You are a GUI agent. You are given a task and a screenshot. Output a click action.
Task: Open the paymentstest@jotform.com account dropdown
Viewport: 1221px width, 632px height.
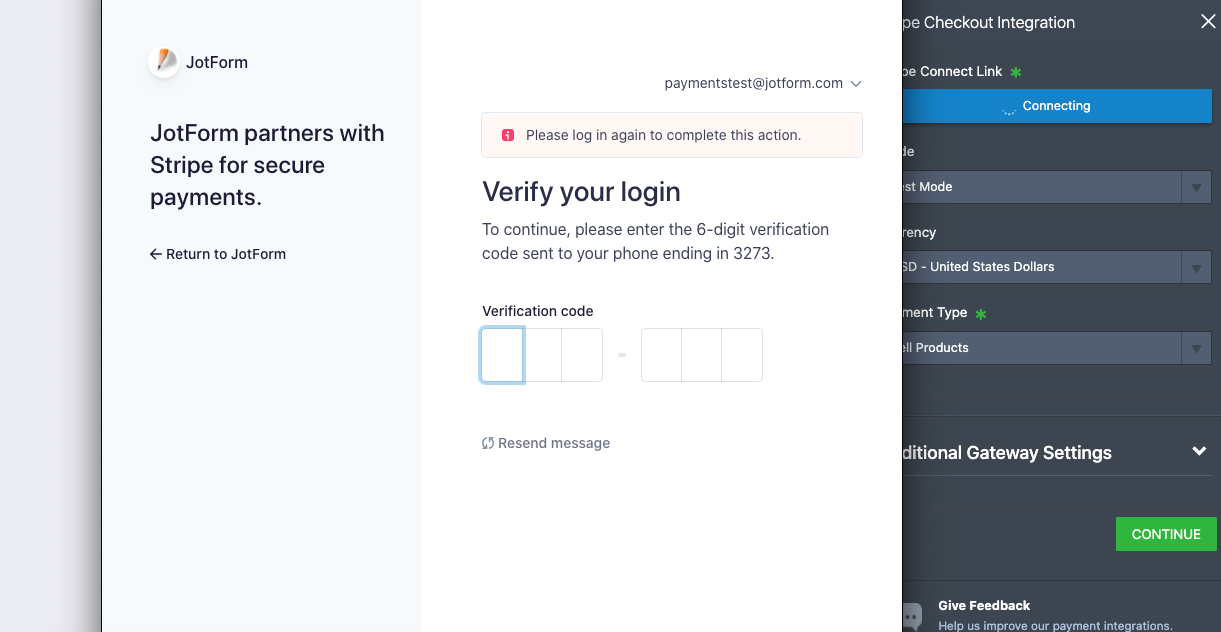tap(762, 84)
